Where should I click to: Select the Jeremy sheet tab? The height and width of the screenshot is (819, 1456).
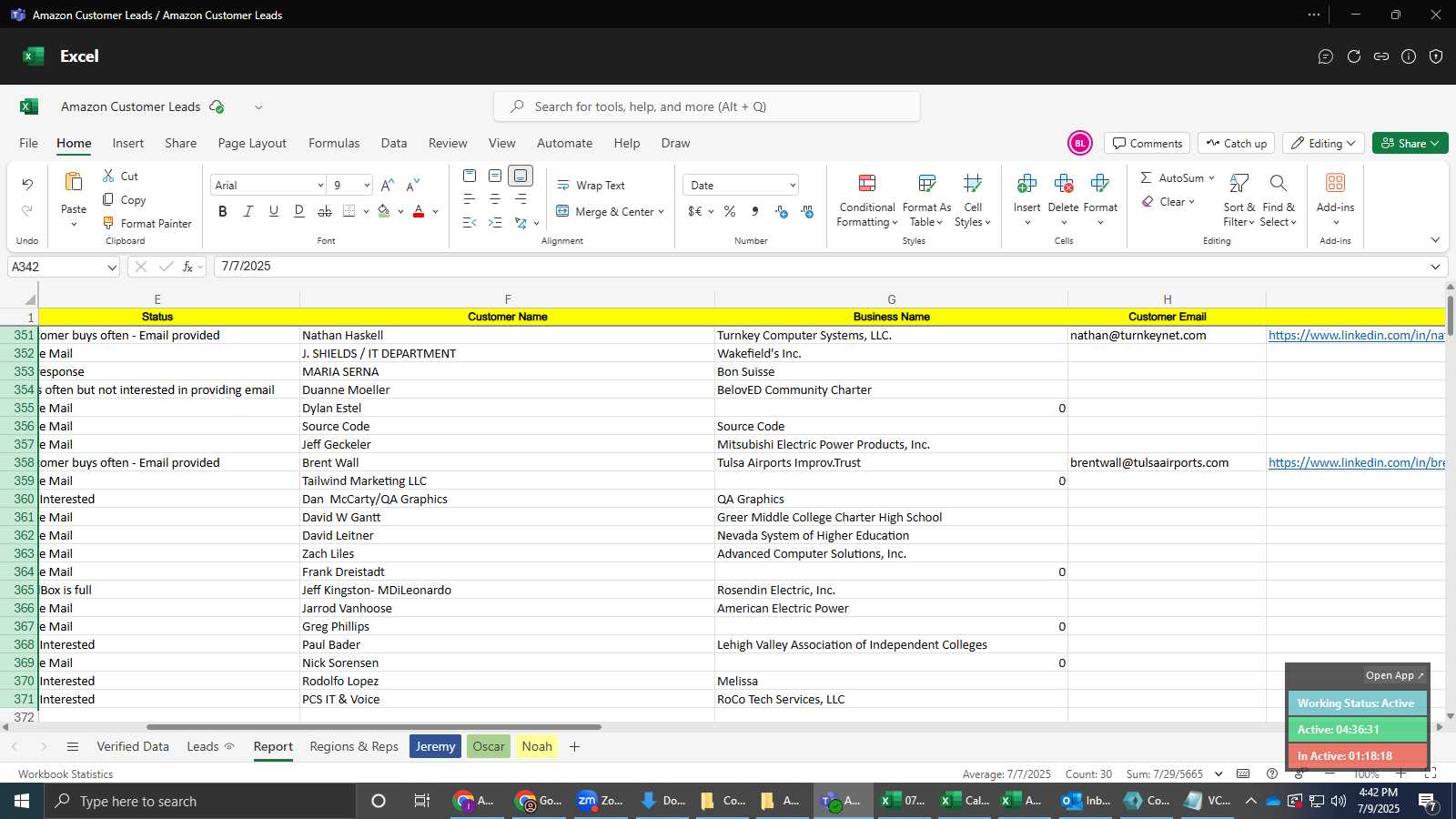pos(435,746)
